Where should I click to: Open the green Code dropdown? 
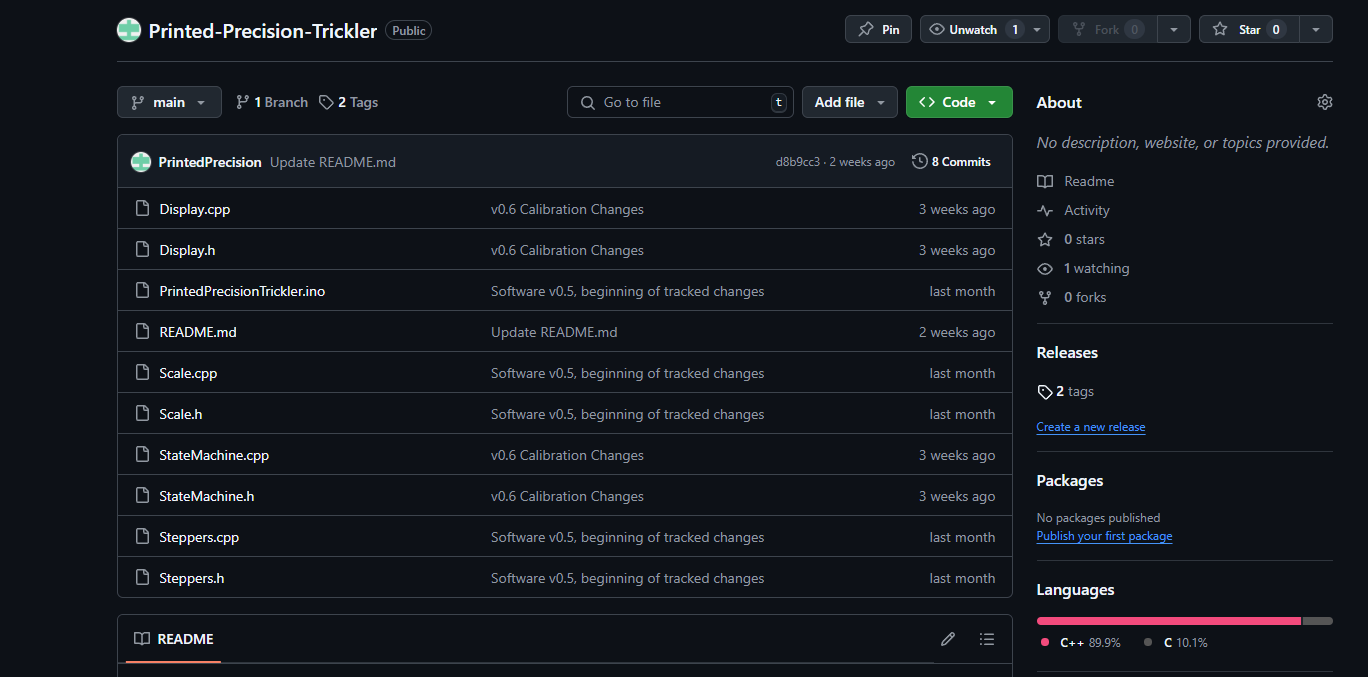(958, 102)
